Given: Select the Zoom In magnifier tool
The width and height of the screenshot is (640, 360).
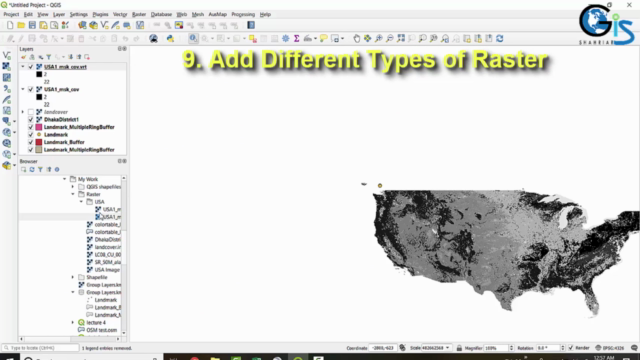Looking at the screenshot, I should 379,38.
